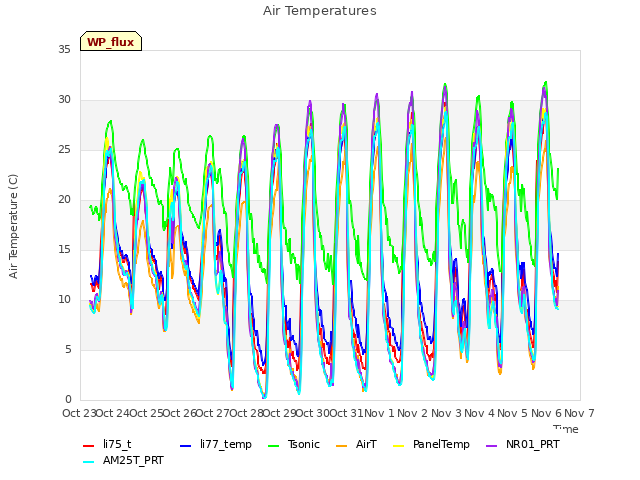Select the PanelTemp legend label
The image size is (640, 480).
tap(441, 444)
